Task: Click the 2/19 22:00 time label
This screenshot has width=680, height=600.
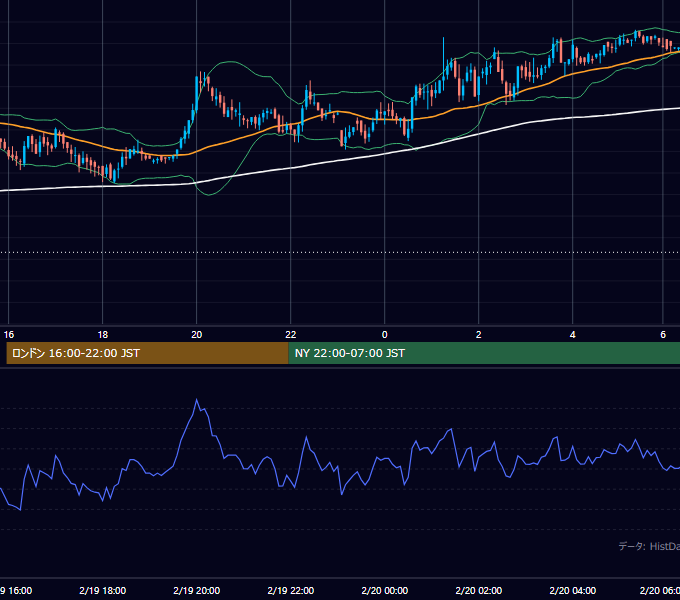Action: coord(291,590)
